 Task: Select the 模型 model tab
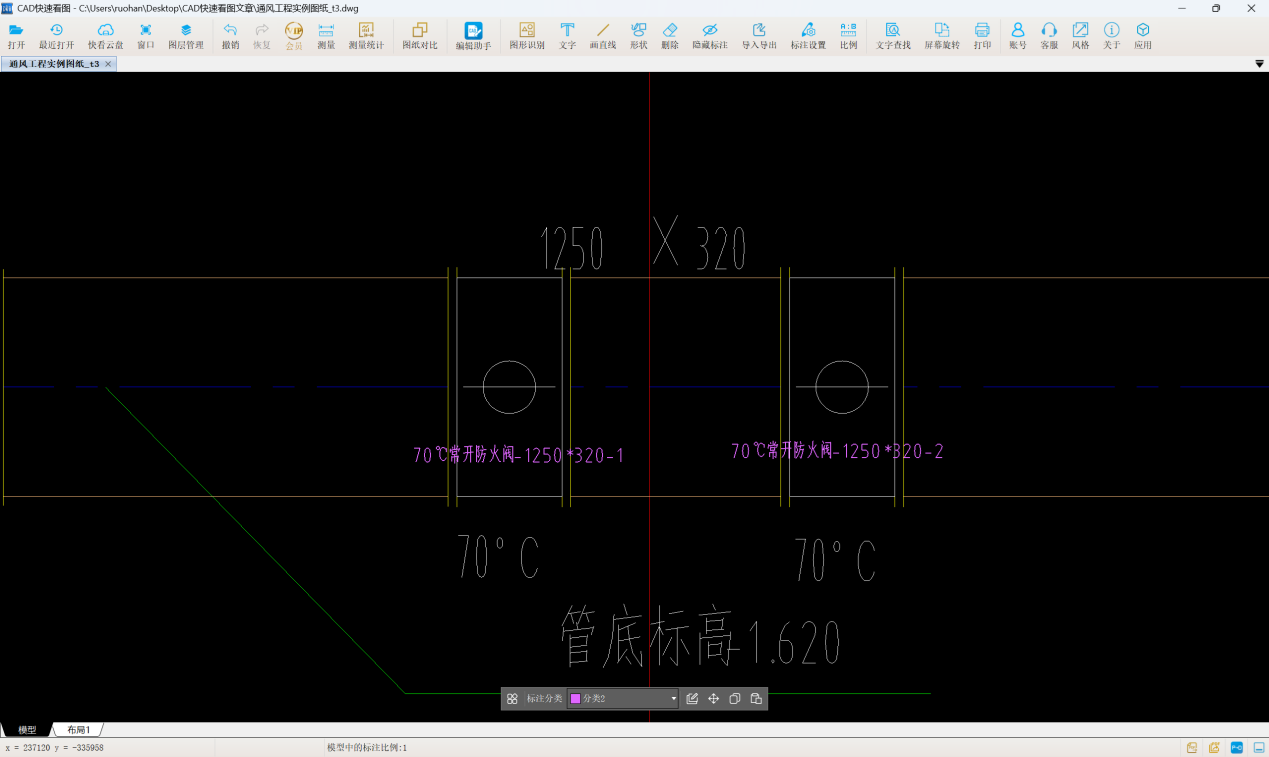tap(27, 730)
